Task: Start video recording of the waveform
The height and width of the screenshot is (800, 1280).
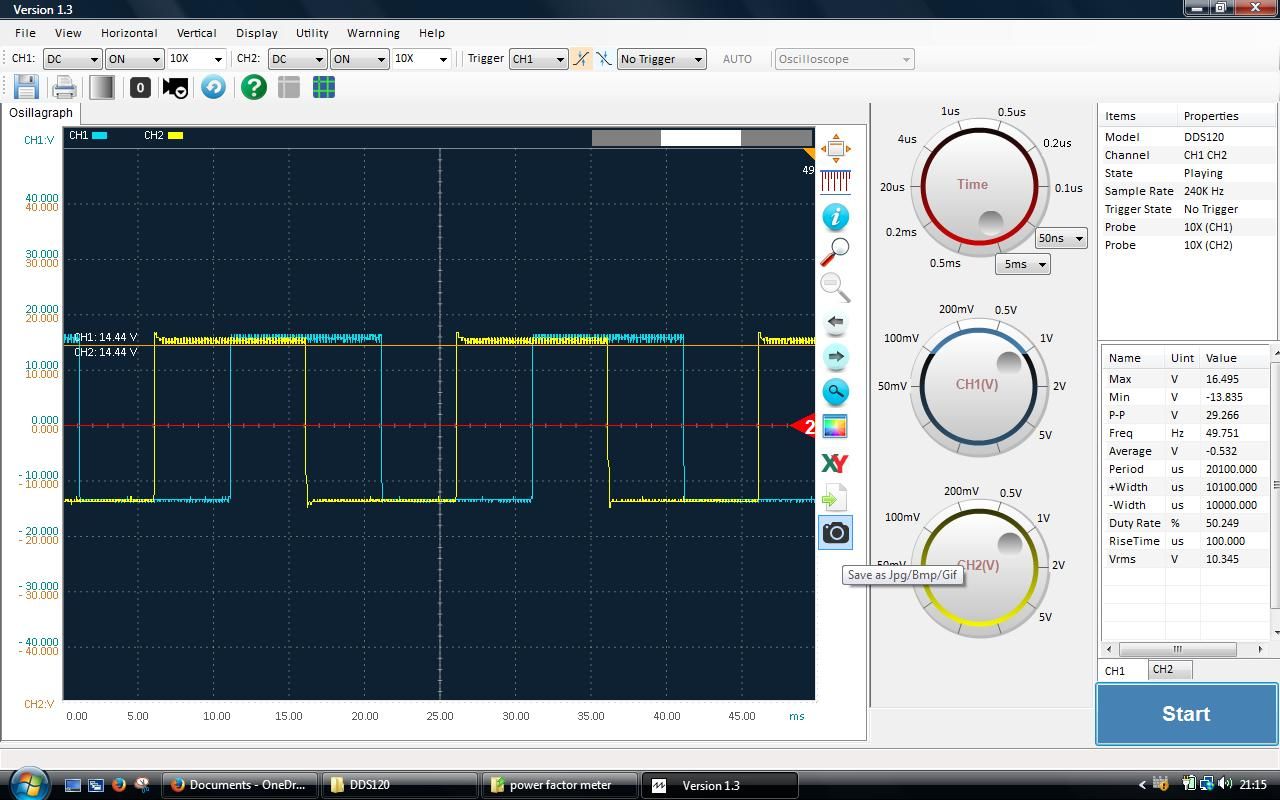Action: click(174, 88)
